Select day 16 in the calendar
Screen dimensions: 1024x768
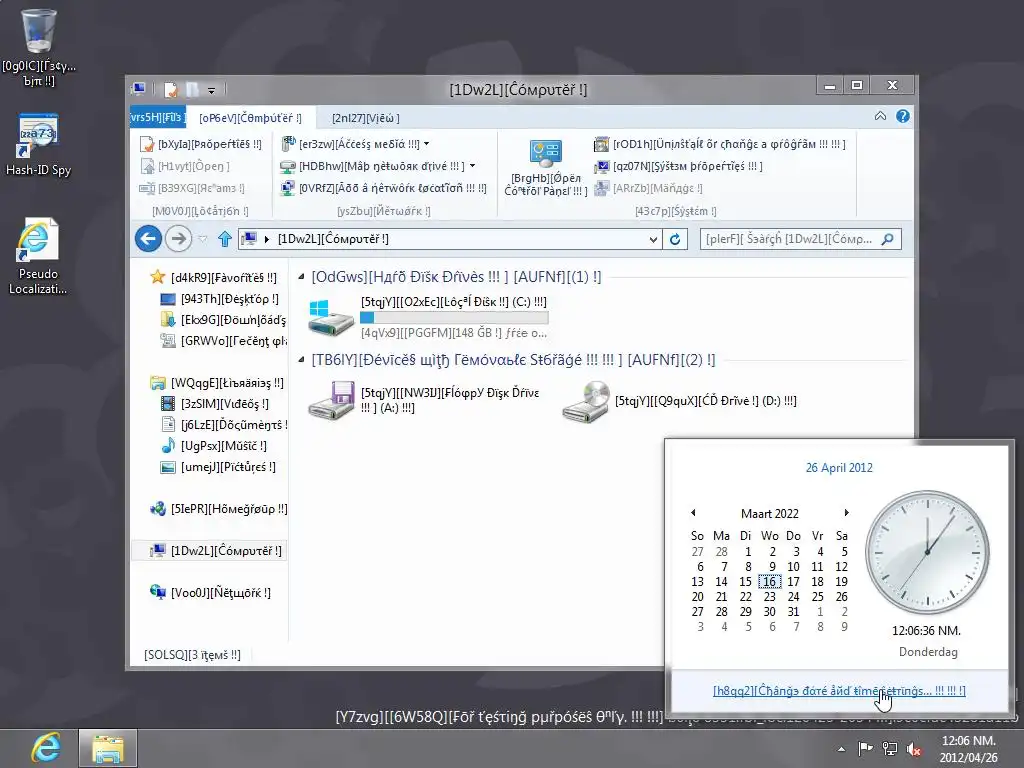tap(769, 581)
